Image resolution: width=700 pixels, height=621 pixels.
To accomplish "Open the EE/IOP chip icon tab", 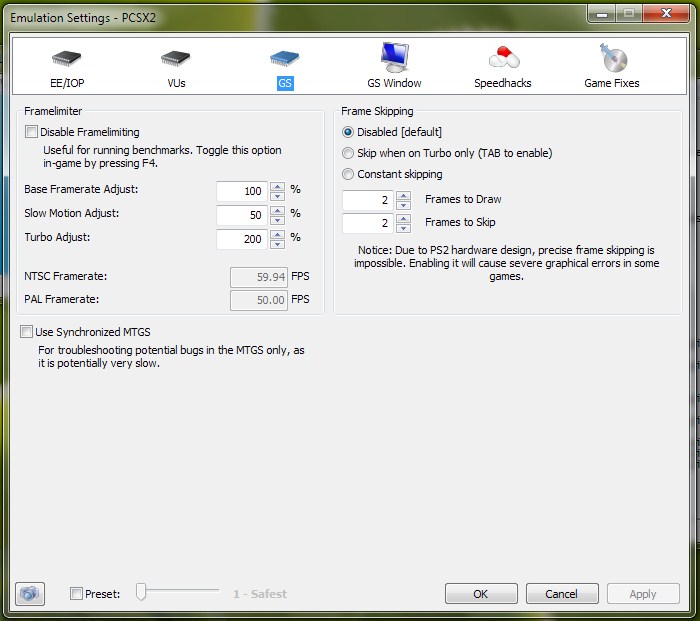I will click(67, 58).
